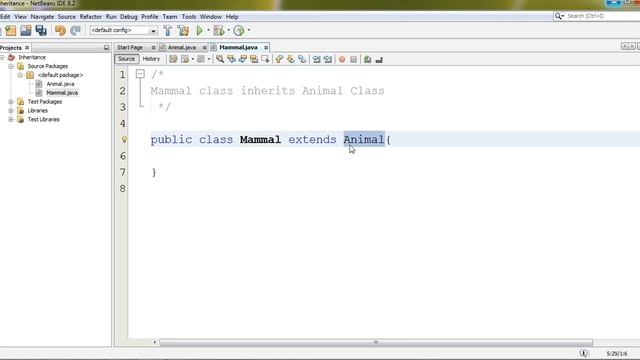Open the Profile Project dropdown arrow
Screen dimensions: 640x360
point(249,31)
